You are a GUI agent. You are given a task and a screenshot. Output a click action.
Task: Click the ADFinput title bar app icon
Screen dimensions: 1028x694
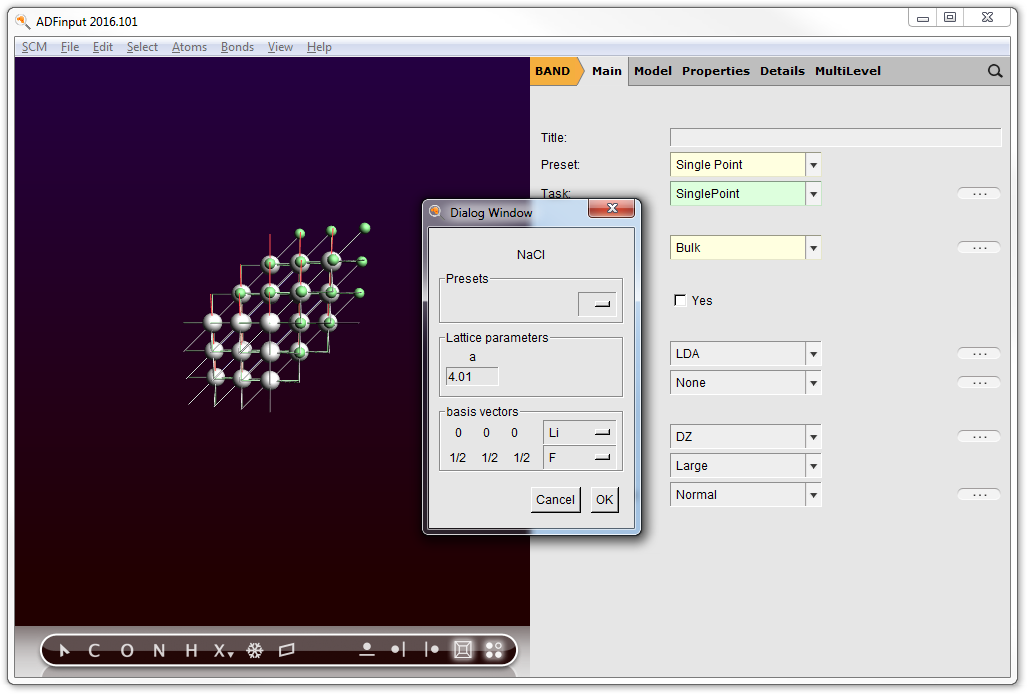tap(22, 21)
